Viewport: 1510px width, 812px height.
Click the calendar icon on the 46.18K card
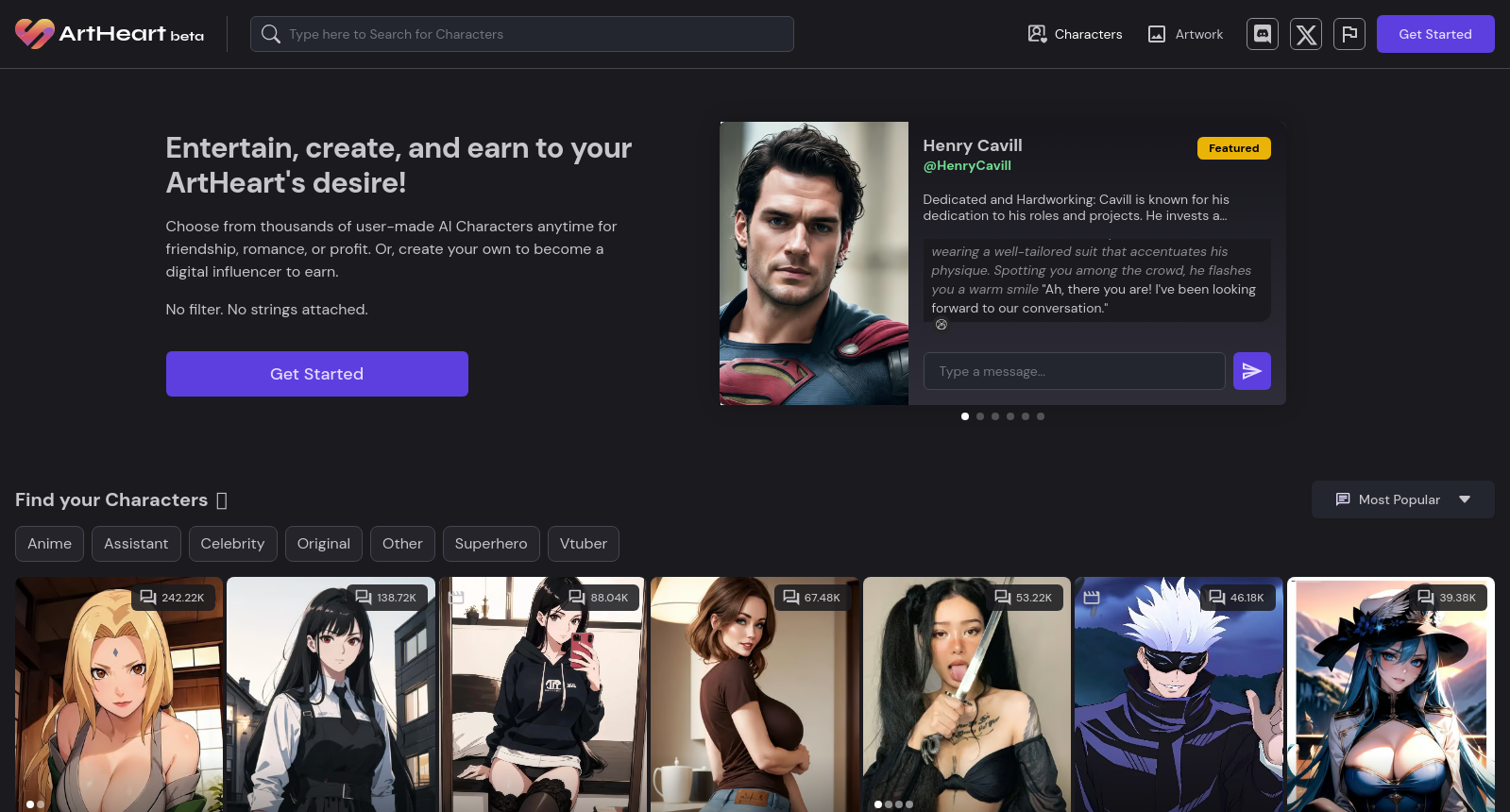1092,598
